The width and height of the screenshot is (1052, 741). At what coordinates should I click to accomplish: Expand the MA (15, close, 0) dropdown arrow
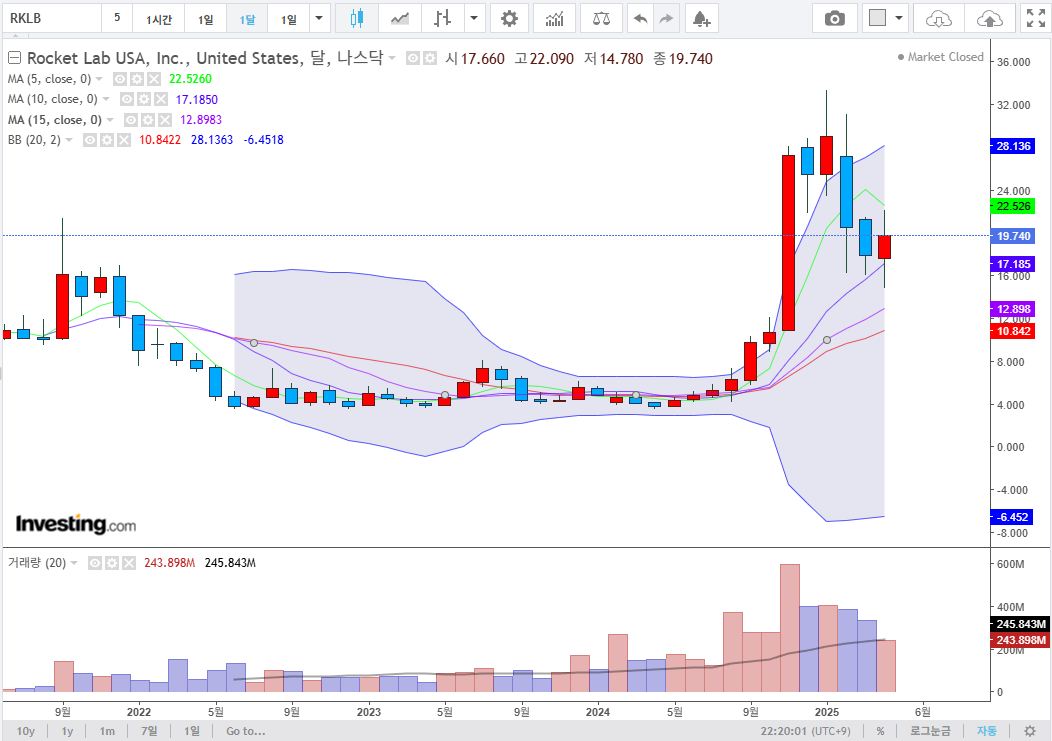(110, 120)
